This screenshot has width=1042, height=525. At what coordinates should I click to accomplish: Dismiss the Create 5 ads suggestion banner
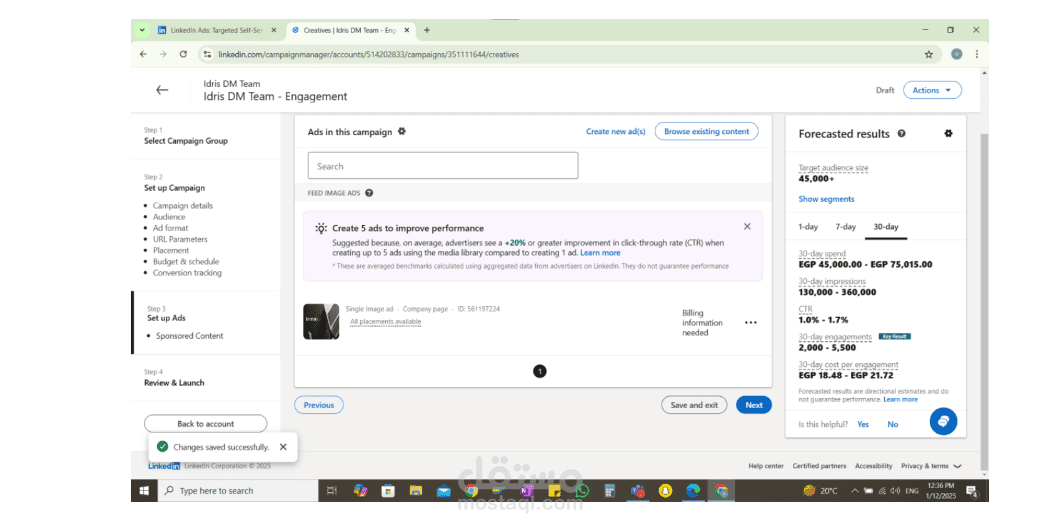pos(747,227)
